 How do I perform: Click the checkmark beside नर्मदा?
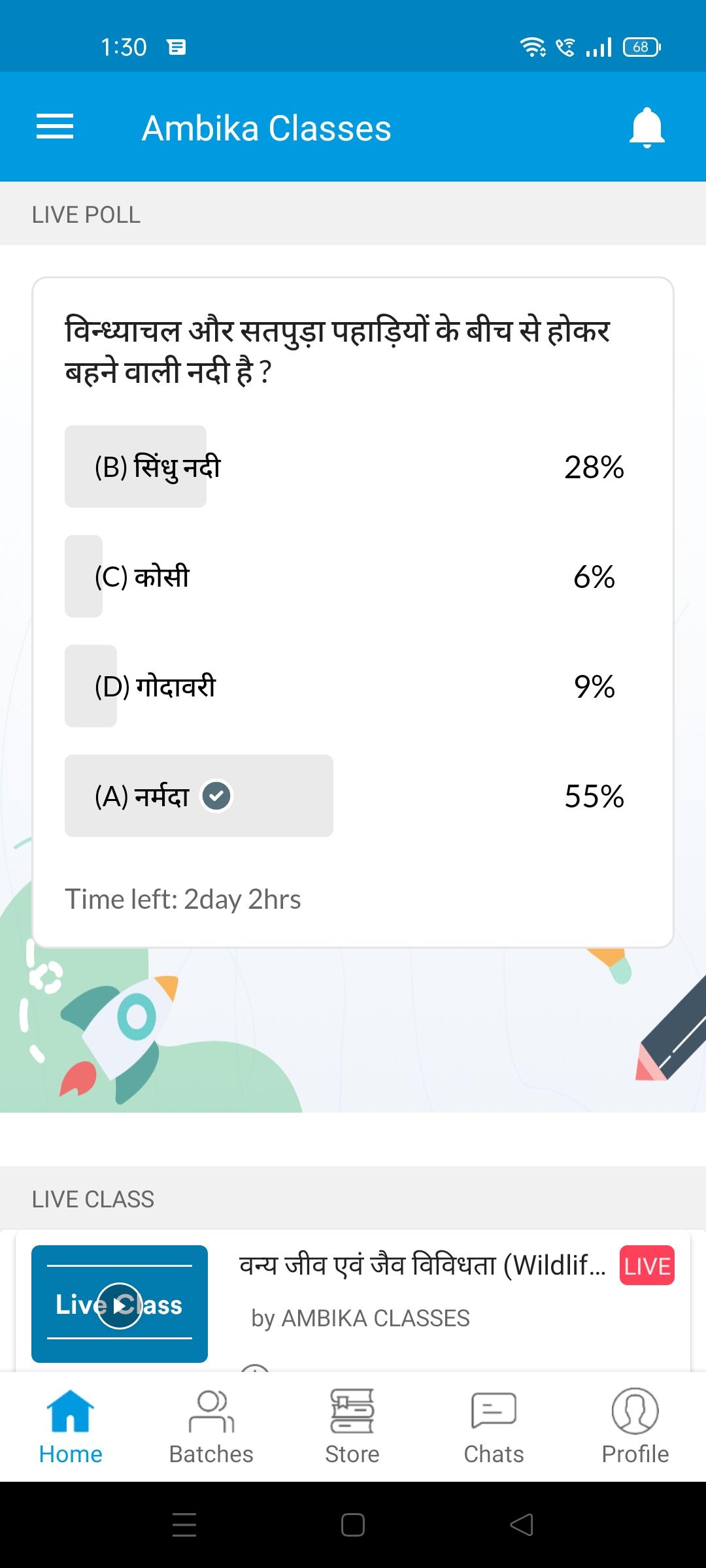coord(216,796)
